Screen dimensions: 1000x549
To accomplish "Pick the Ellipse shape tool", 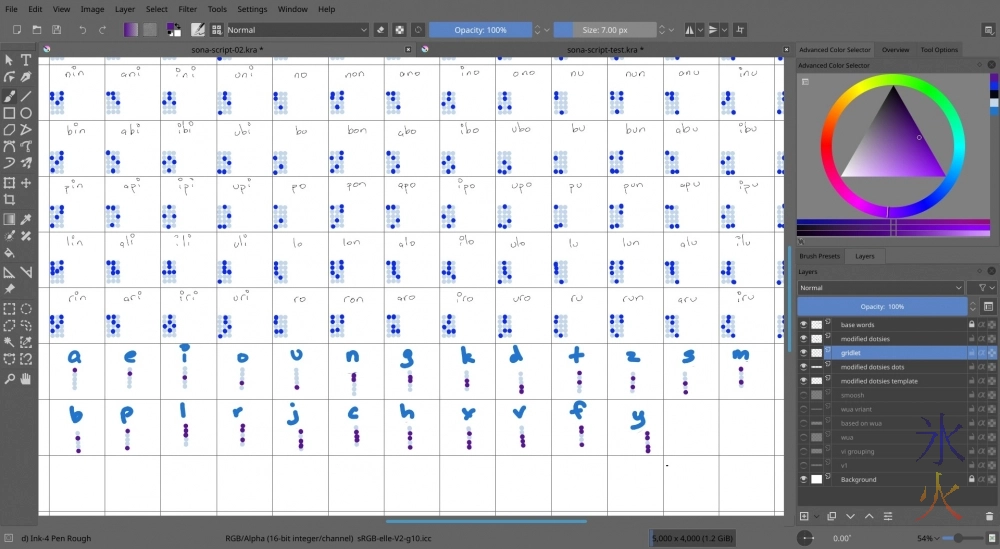I will (26, 113).
